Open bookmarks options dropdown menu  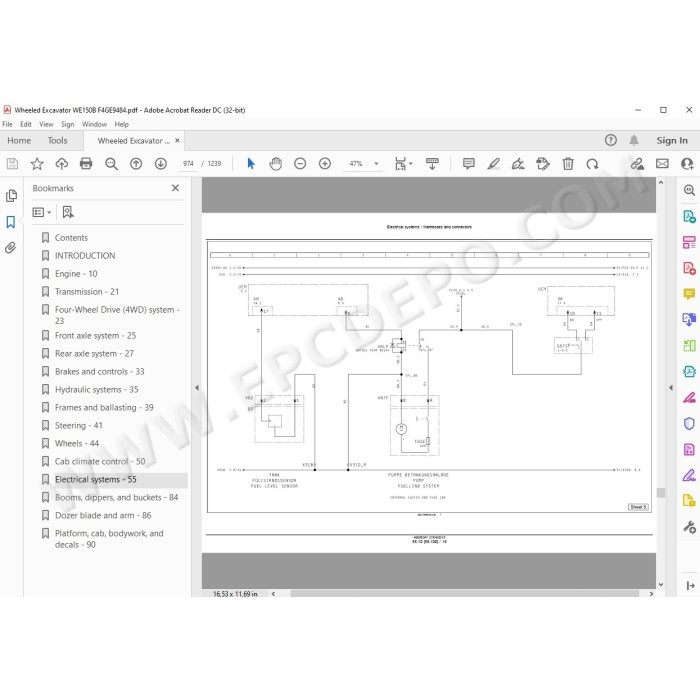(42, 212)
